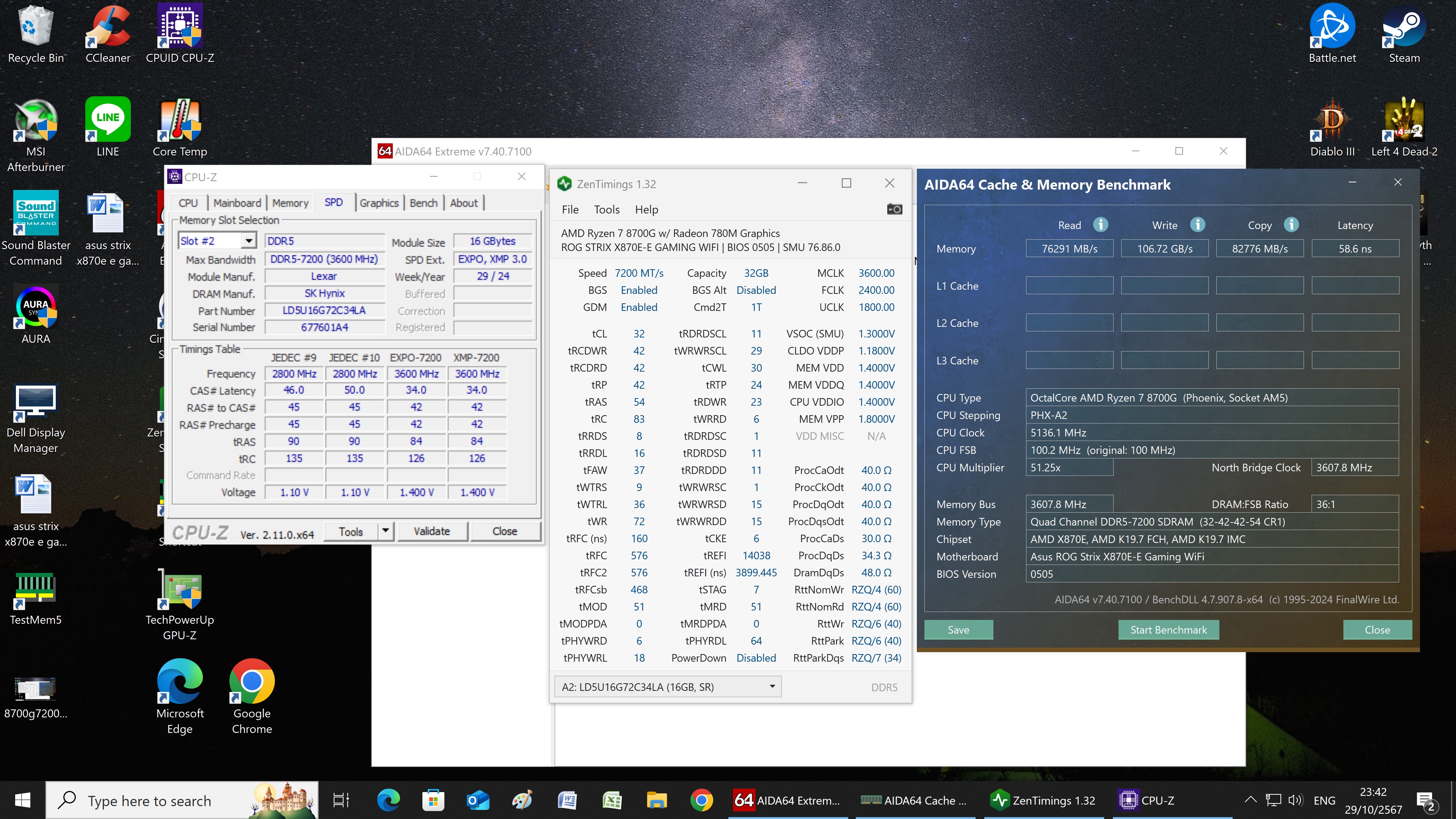Click Start Benchmark in AIDA64
The image size is (1456, 819).
click(x=1168, y=629)
